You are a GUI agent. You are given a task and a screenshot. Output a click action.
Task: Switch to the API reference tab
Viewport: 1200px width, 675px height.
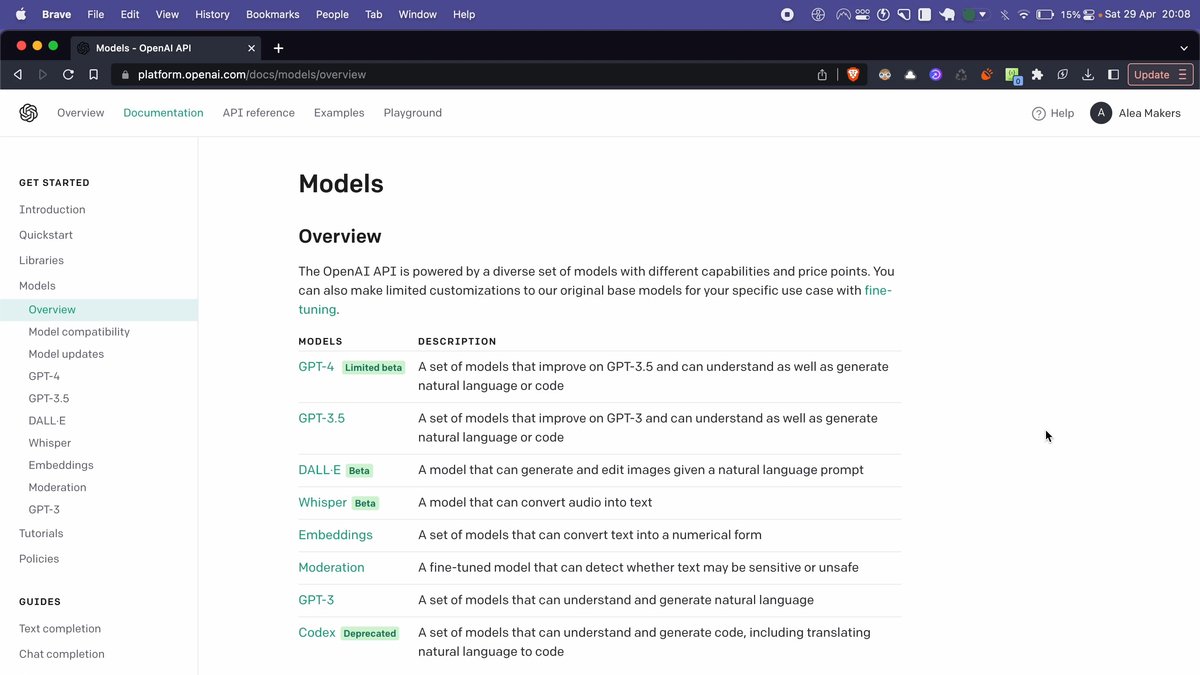click(x=258, y=113)
